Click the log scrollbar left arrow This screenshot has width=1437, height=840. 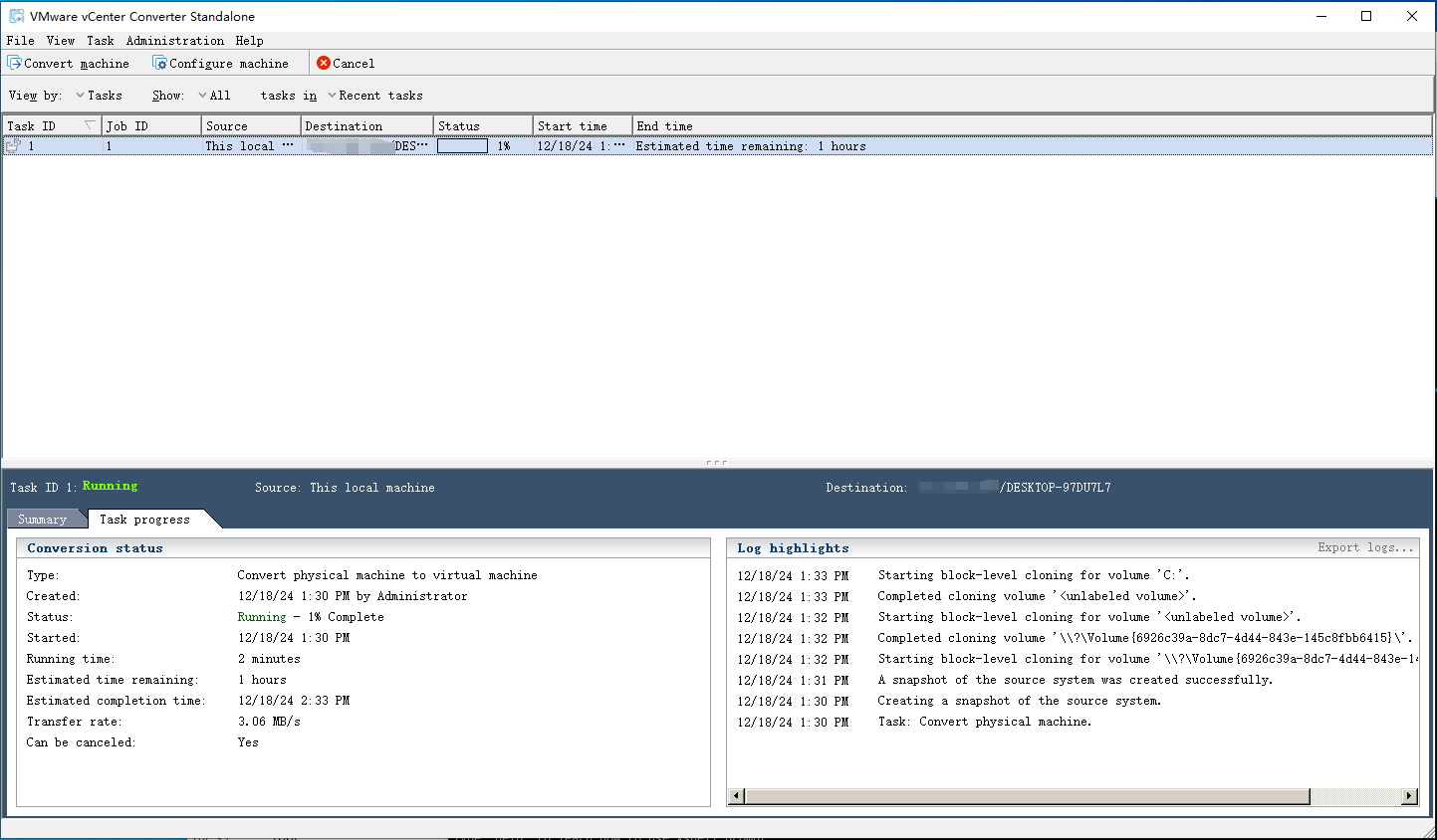click(x=737, y=796)
